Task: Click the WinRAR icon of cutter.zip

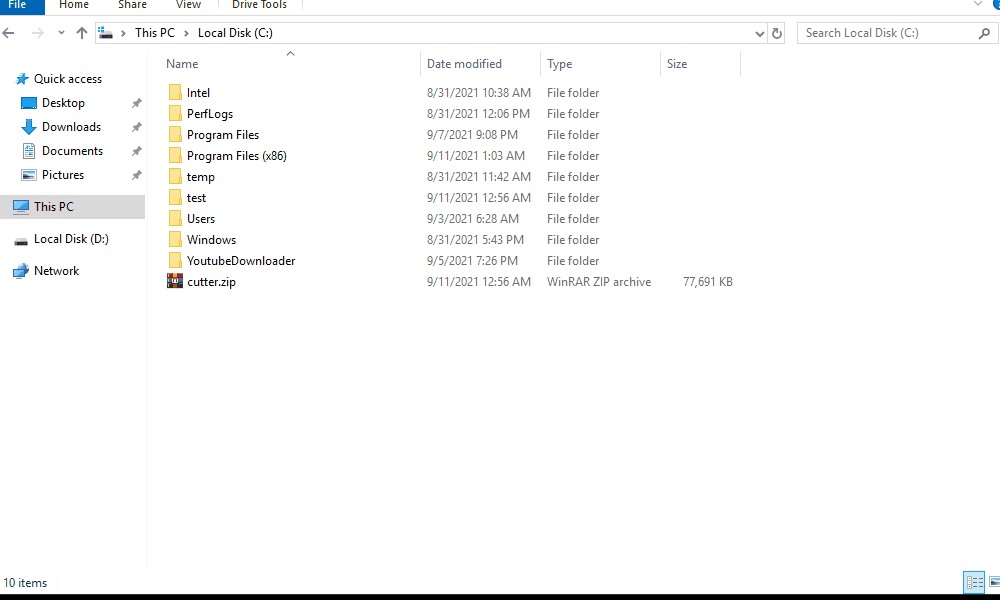Action: [175, 281]
